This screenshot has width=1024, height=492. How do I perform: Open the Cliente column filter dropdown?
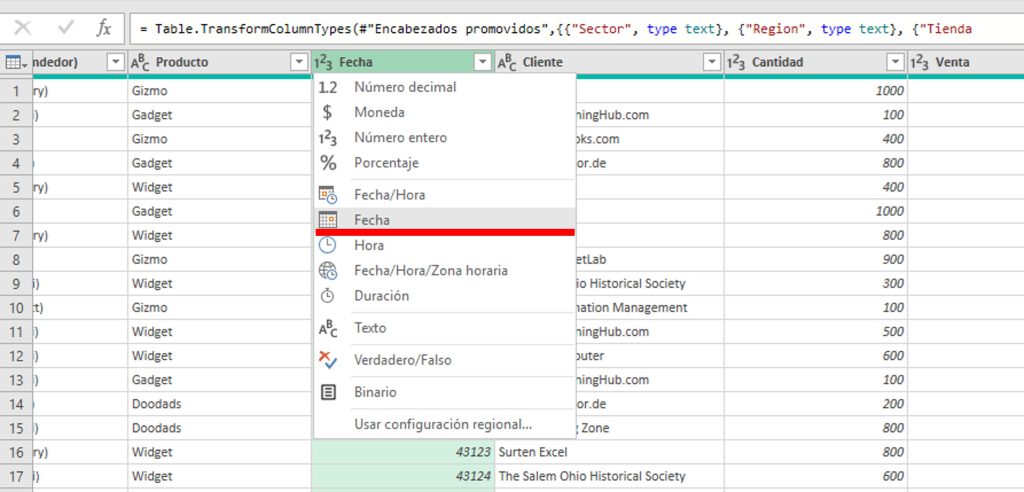[712, 62]
